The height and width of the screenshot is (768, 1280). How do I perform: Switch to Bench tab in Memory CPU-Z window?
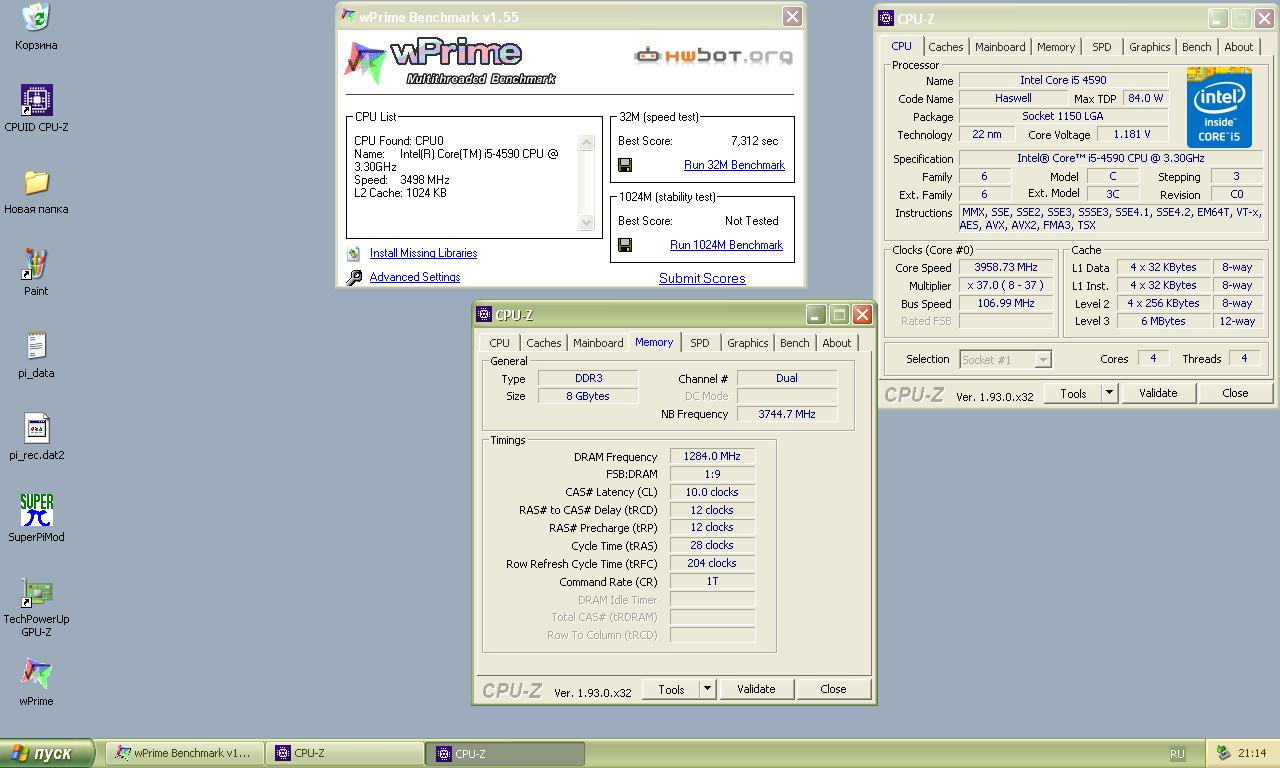point(795,343)
